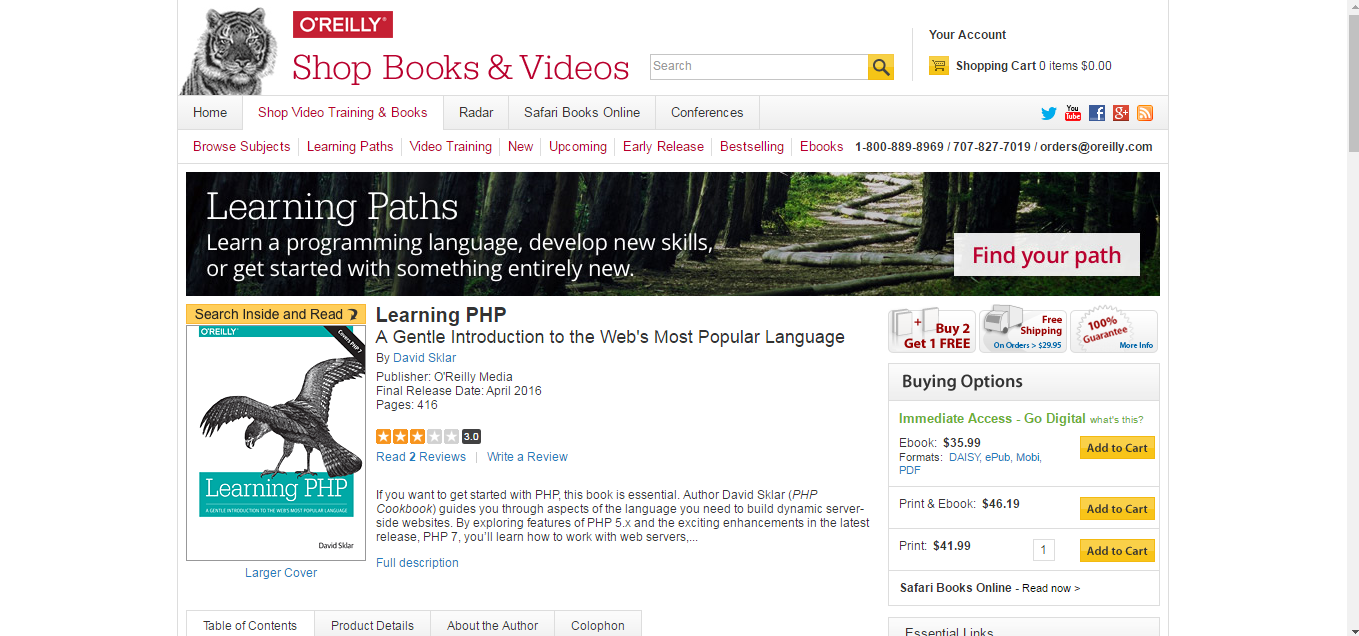The image size is (1359, 636).
Task: Click the print quantity field
Action: tap(1044, 550)
